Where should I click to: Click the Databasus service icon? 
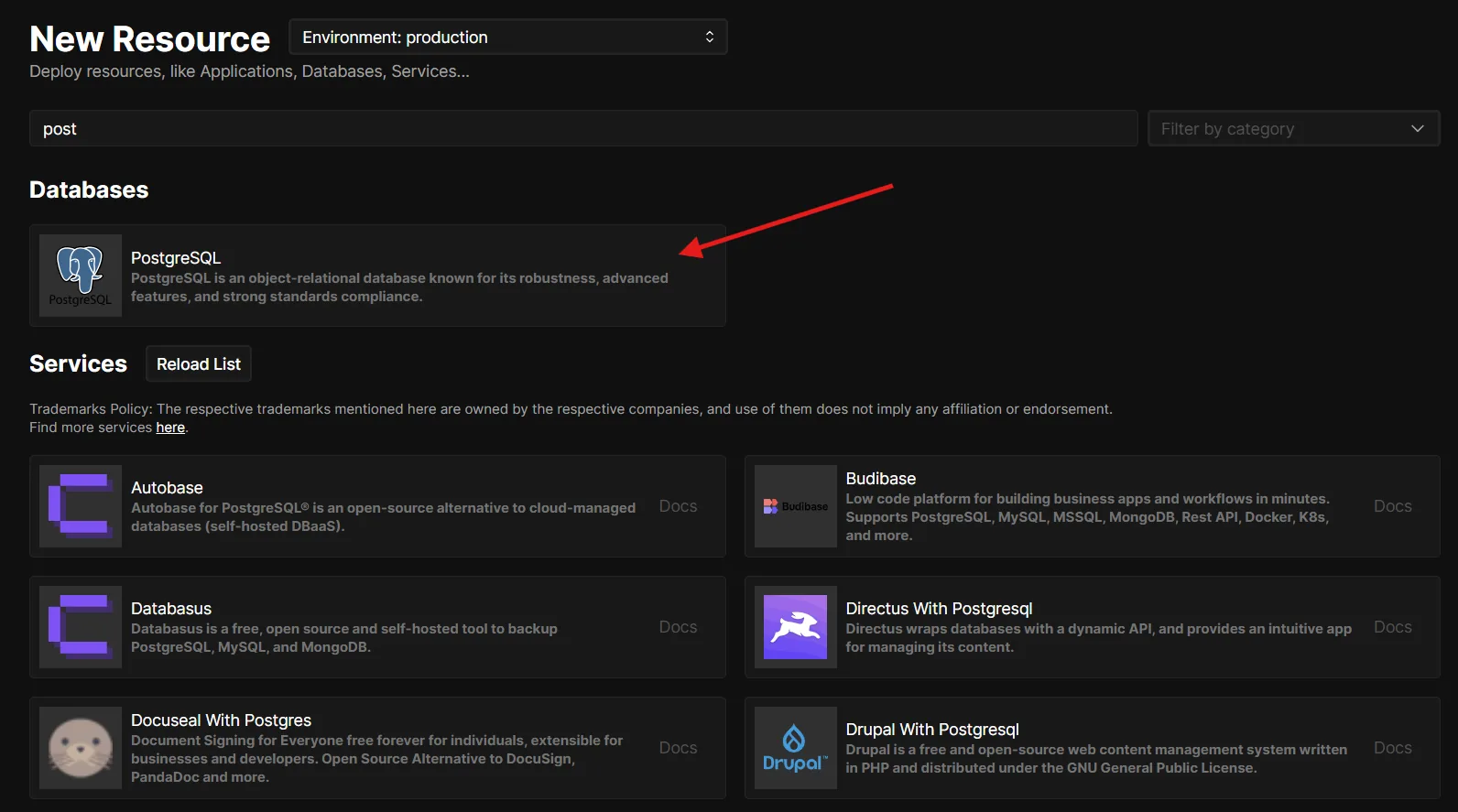pyautogui.click(x=81, y=627)
